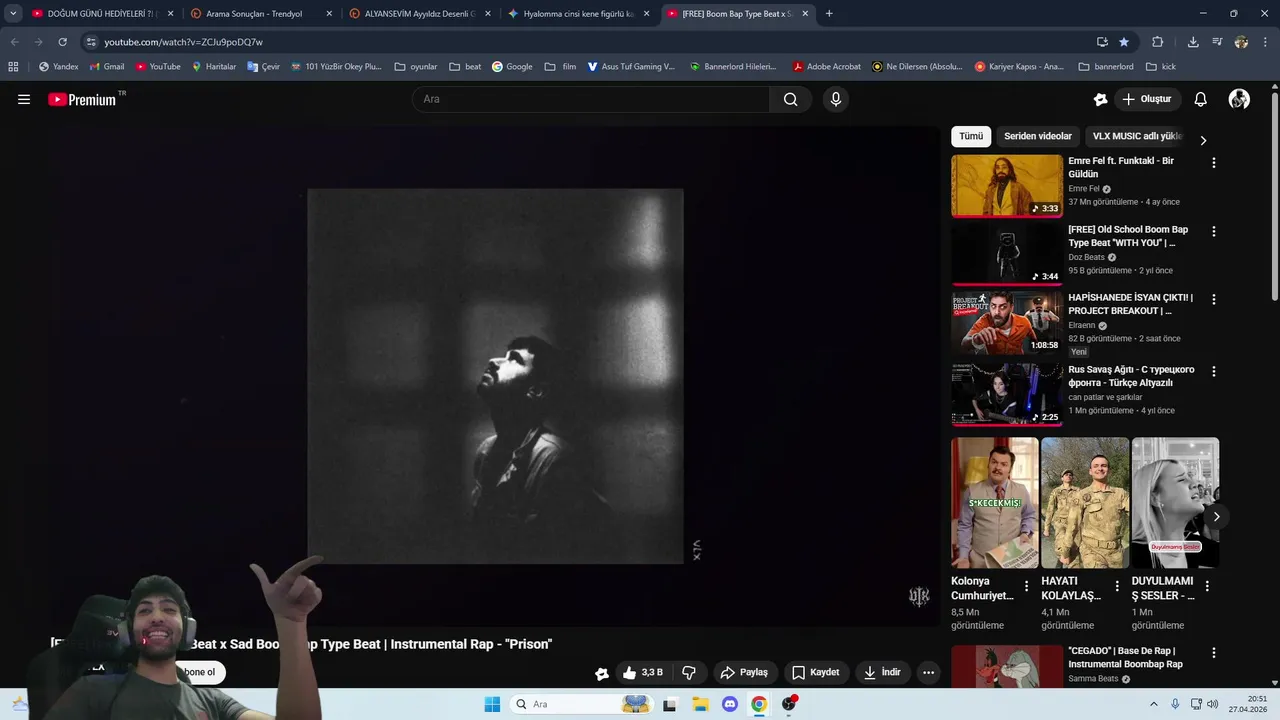This screenshot has width=1280, height=720.
Task: Open the Yandex bookmark
Action: point(58,67)
